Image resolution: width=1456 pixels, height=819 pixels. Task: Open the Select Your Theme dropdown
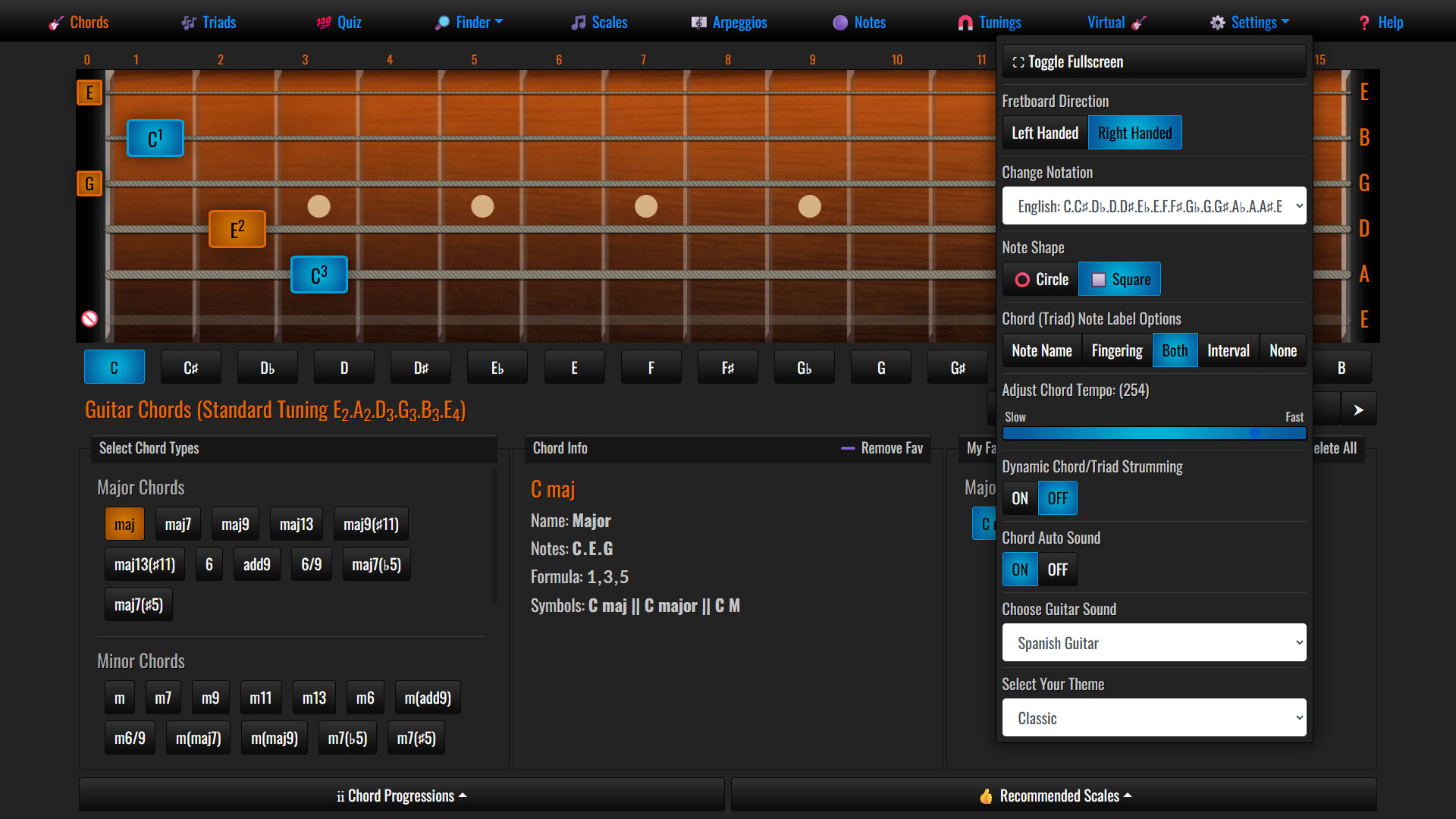coord(1153,717)
